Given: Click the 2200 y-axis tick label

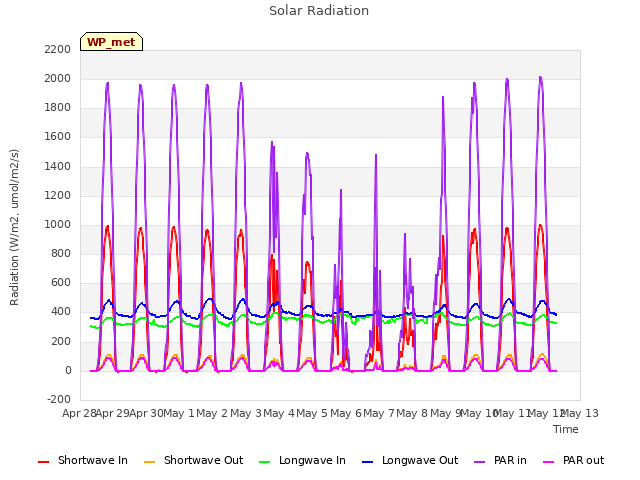Looking at the screenshot, I should 58,49.
